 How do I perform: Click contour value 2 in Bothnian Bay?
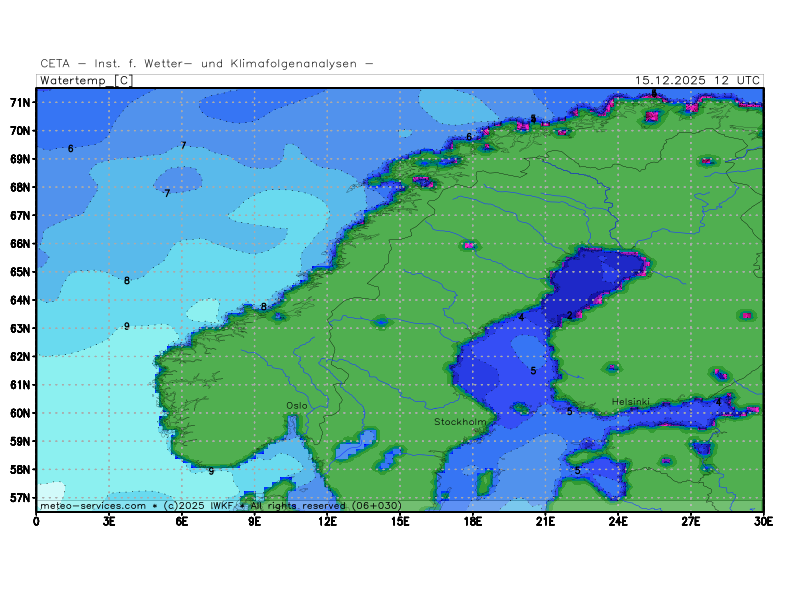(x=570, y=316)
